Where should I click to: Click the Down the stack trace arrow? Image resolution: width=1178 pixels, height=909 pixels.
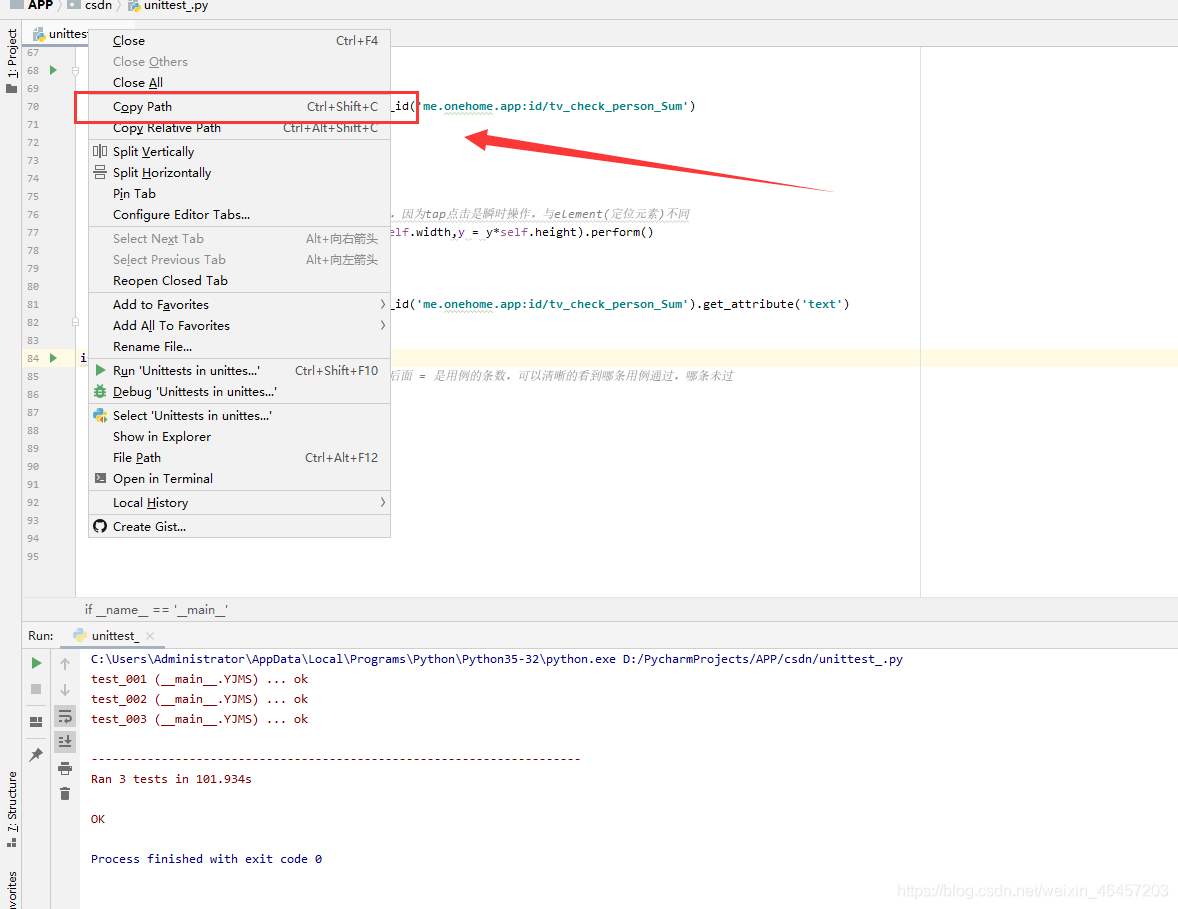(65, 690)
